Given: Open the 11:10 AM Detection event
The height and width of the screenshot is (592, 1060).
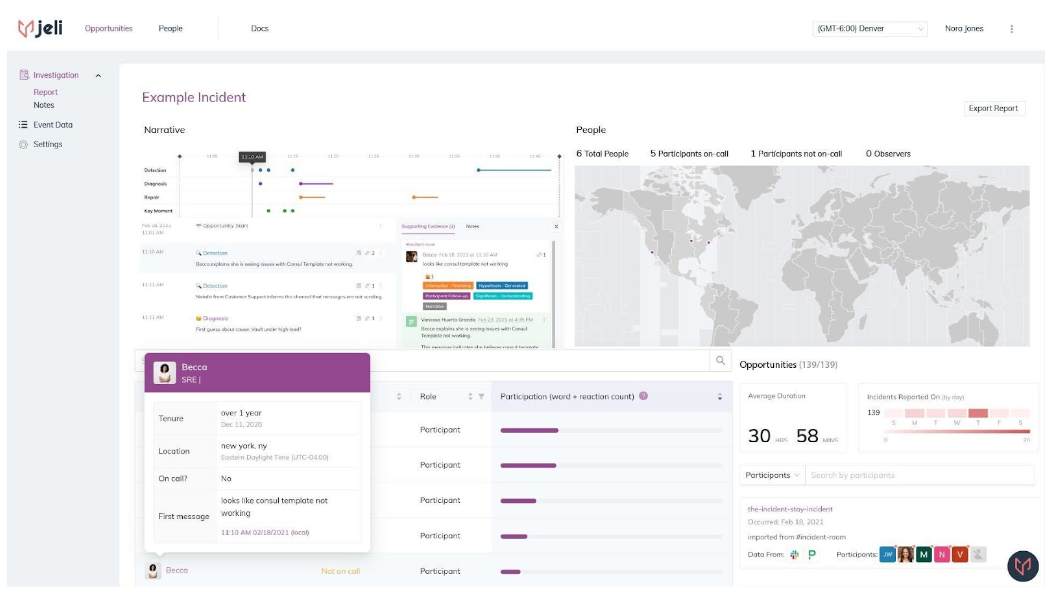Looking at the screenshot, I should [215, 253].
